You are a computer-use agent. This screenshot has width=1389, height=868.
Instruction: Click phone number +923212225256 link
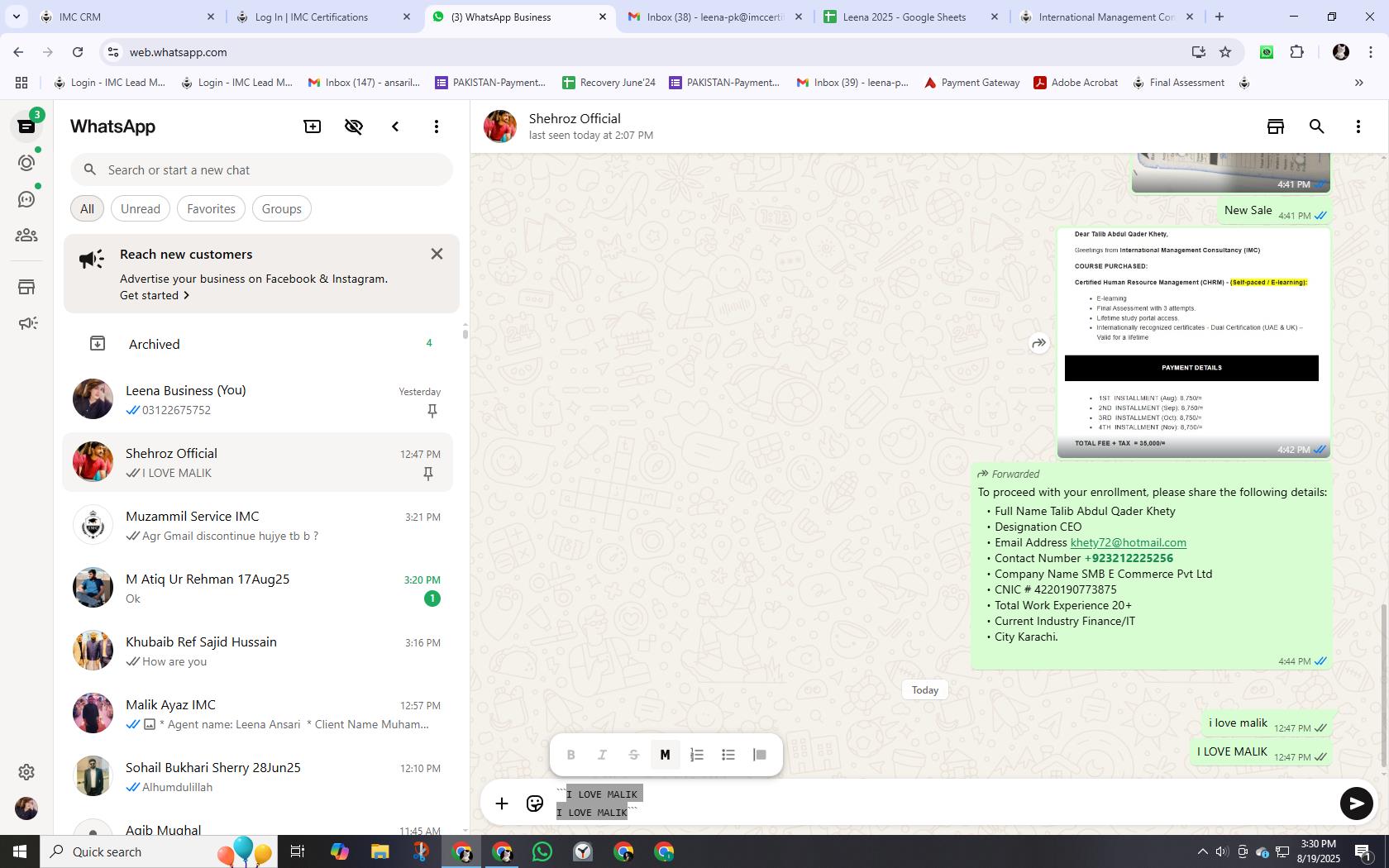point(1129,558)
